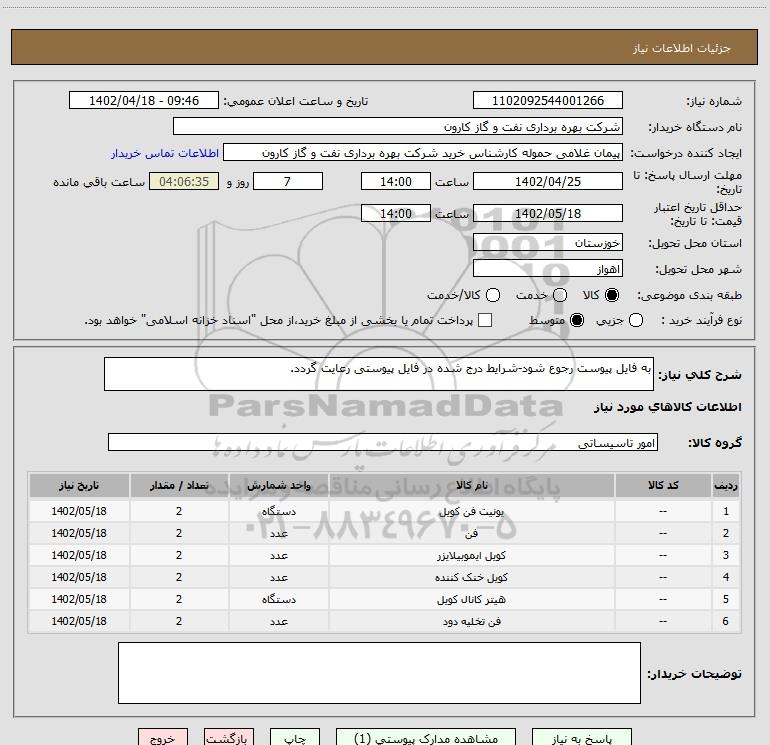Screen dimensions: 770x745
Task: Click the کد کالا column header
Action: pos(663,485)
